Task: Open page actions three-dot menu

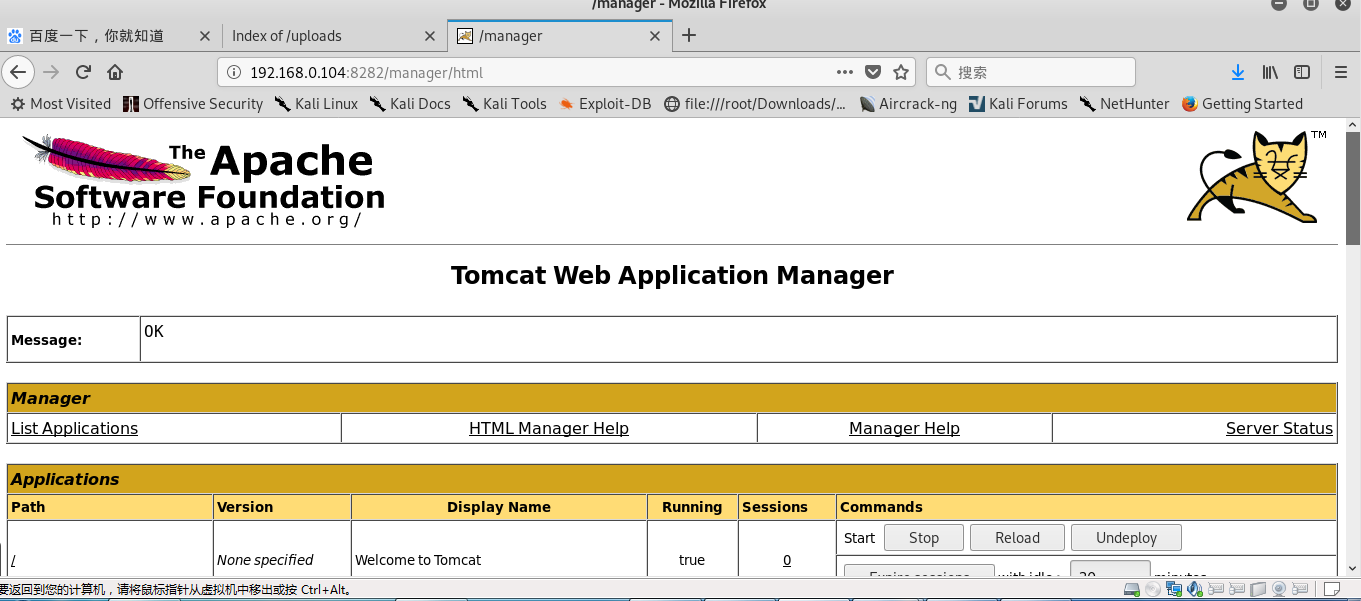Action: click(845, 72)
